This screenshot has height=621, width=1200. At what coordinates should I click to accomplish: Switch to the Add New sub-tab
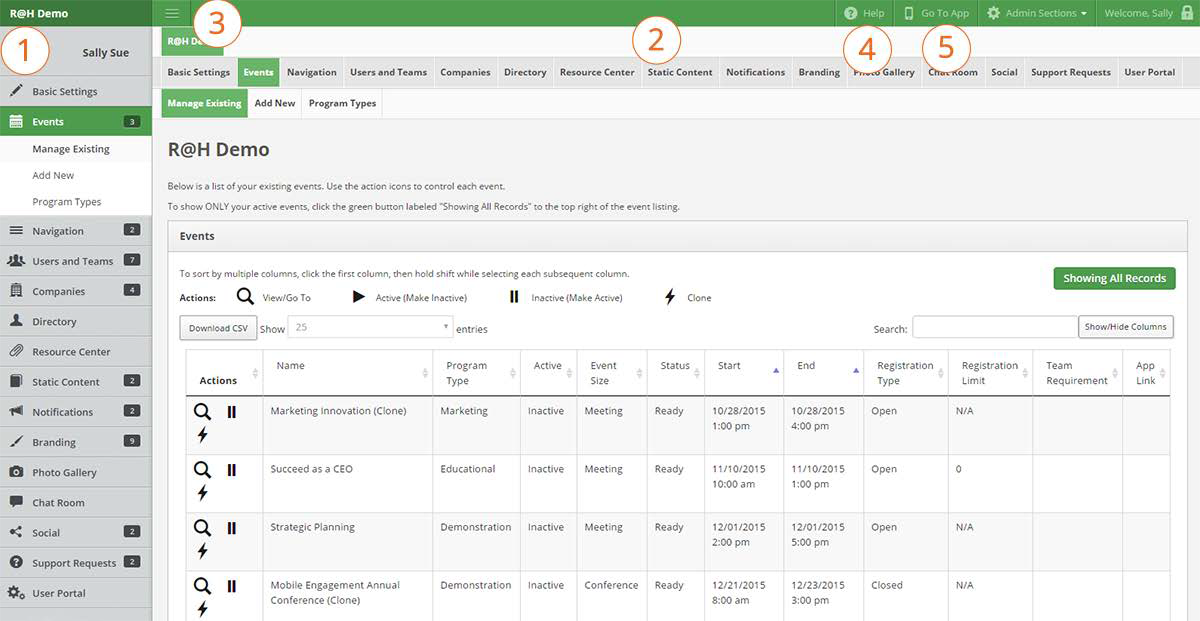pos(275,103)
